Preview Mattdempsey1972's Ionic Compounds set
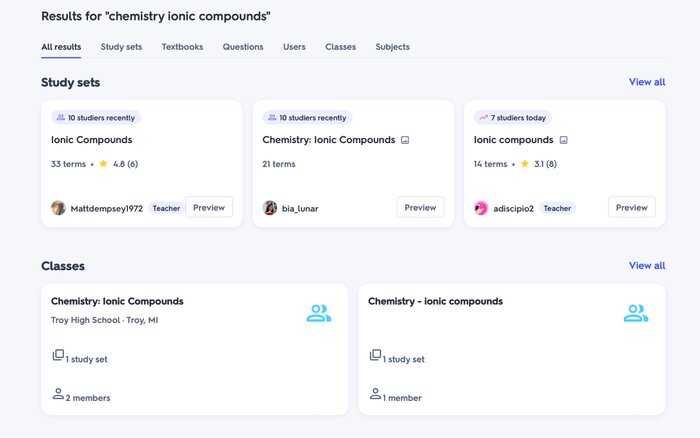This screenshot has height=438, width=700. coord(209,208)
